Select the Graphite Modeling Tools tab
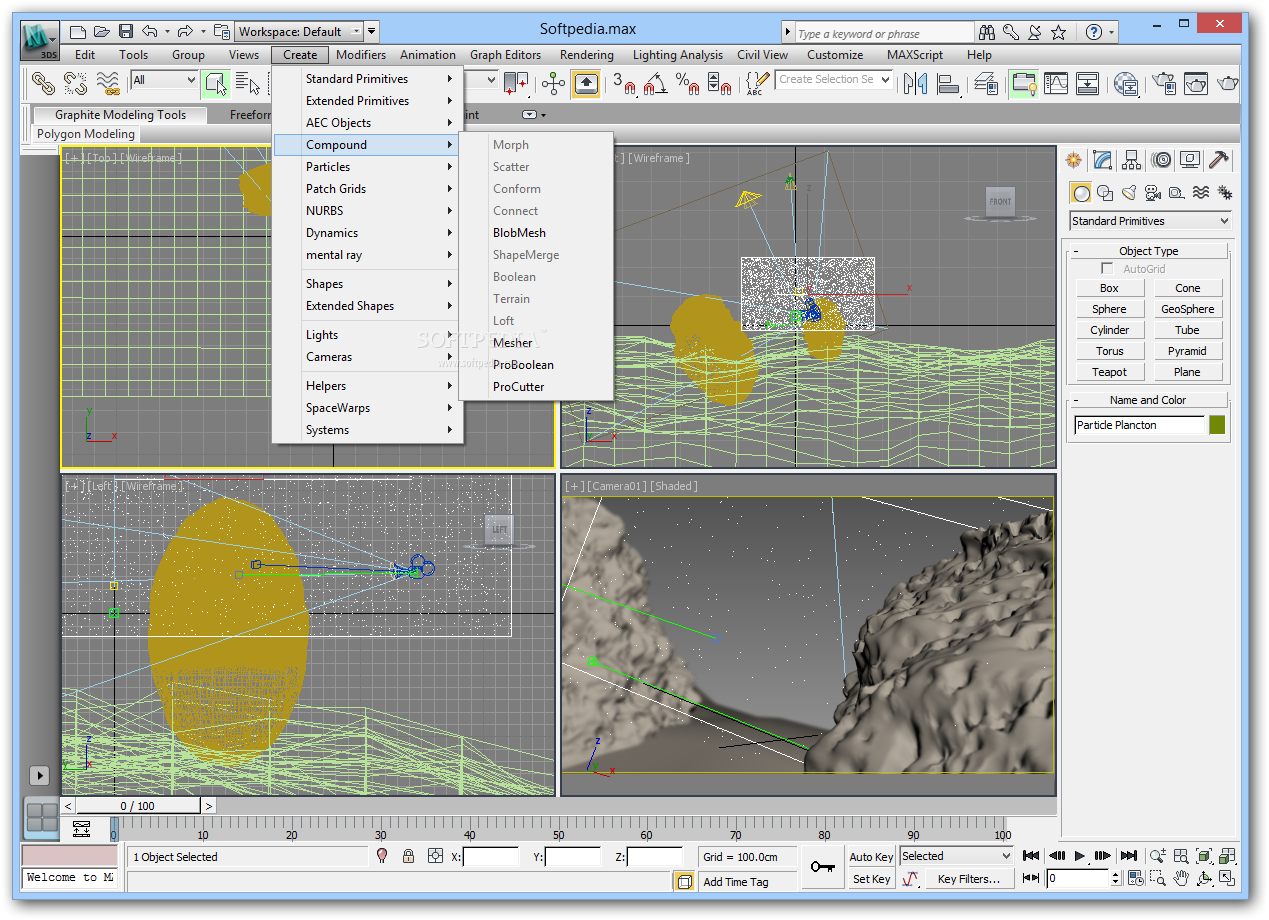 point(120,115)
